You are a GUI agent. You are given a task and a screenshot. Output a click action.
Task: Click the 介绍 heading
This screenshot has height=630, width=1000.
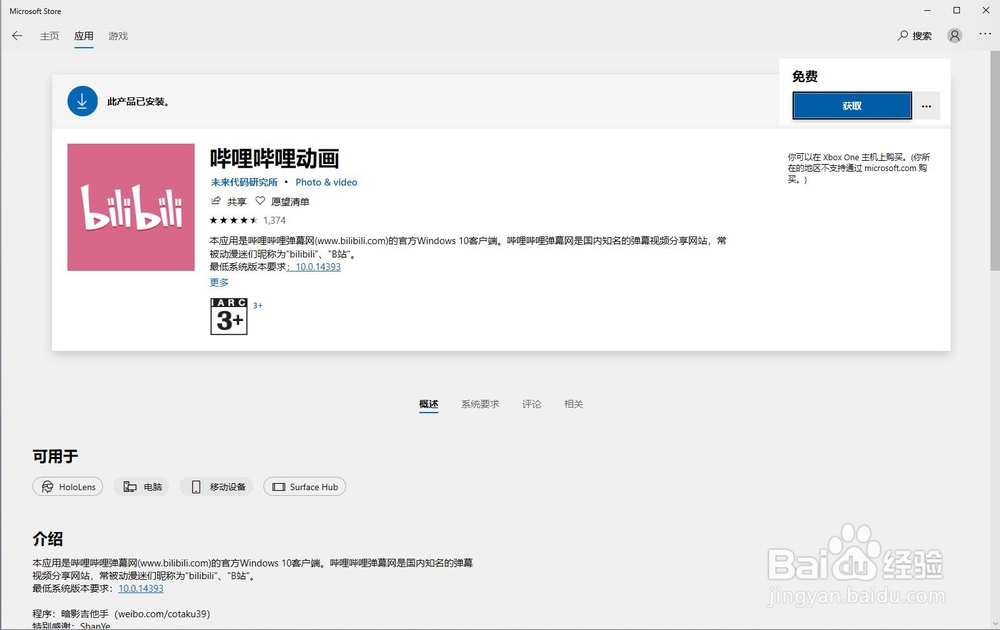48,539
